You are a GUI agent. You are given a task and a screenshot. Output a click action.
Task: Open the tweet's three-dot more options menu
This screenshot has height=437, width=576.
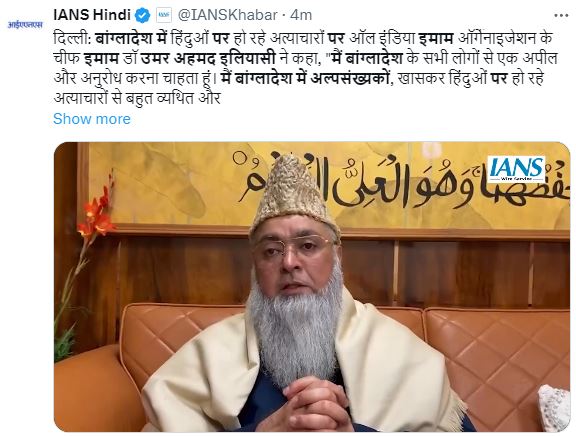click(561, 16)
